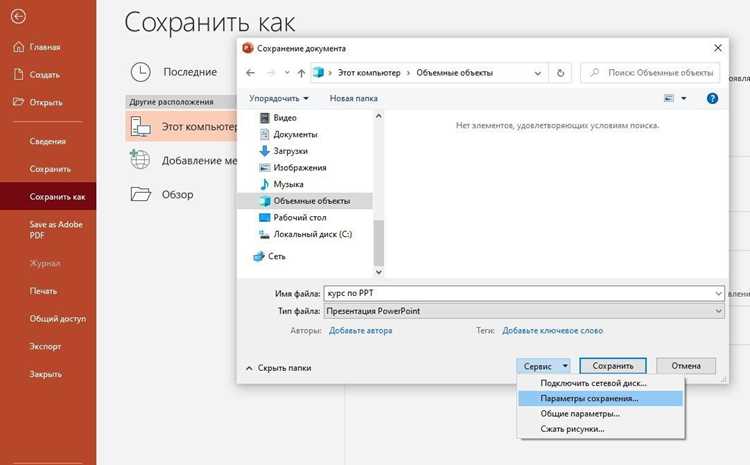Click the folder tree scrollbar thumb
This screenshot has height=465, width=750.
(x=379, y=242)
